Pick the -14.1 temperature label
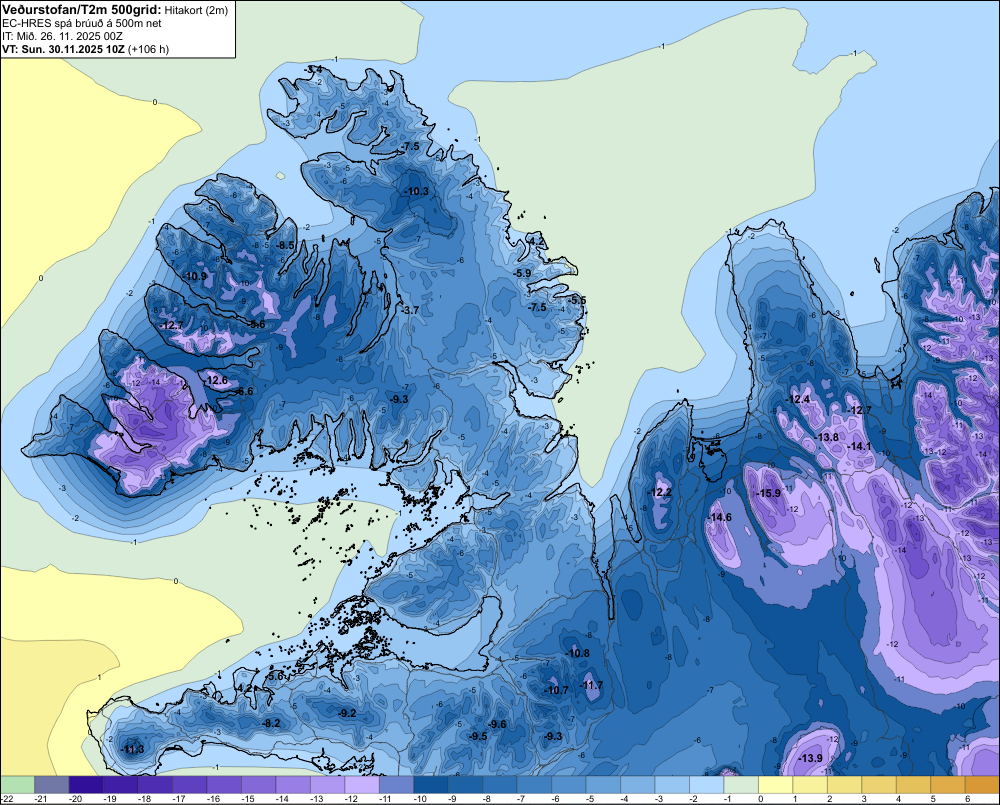1000x805 pixels. pos(859,447)
